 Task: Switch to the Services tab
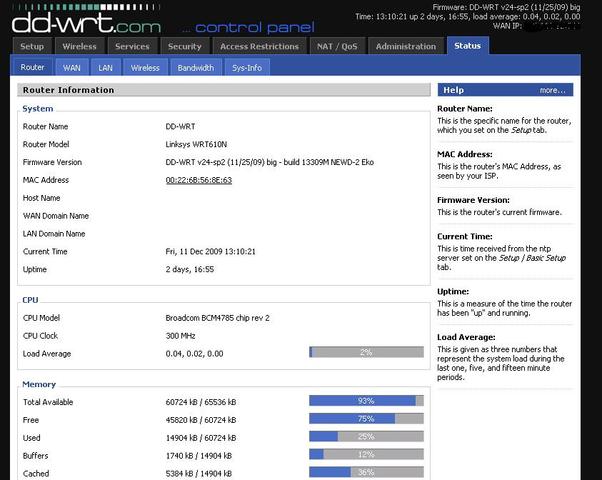[132, 46]
